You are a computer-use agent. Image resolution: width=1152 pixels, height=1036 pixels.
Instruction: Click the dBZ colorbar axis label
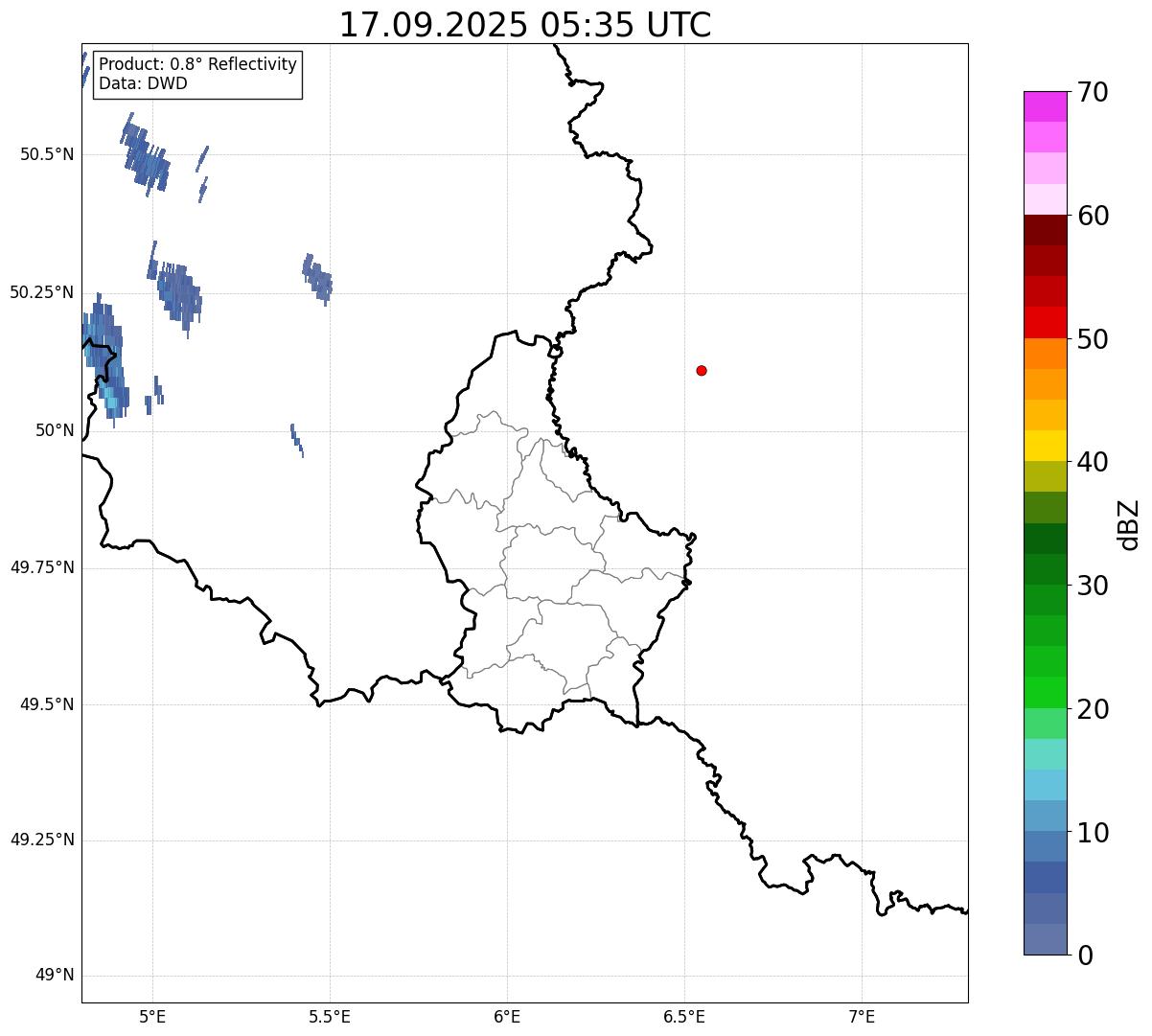tap(1129, 524)
